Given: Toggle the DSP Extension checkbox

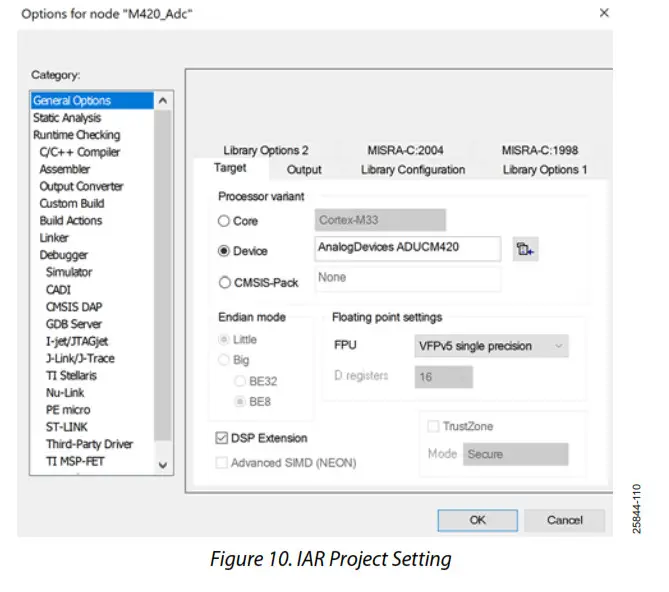Looking at the screenshot, I should coord(221,438).
